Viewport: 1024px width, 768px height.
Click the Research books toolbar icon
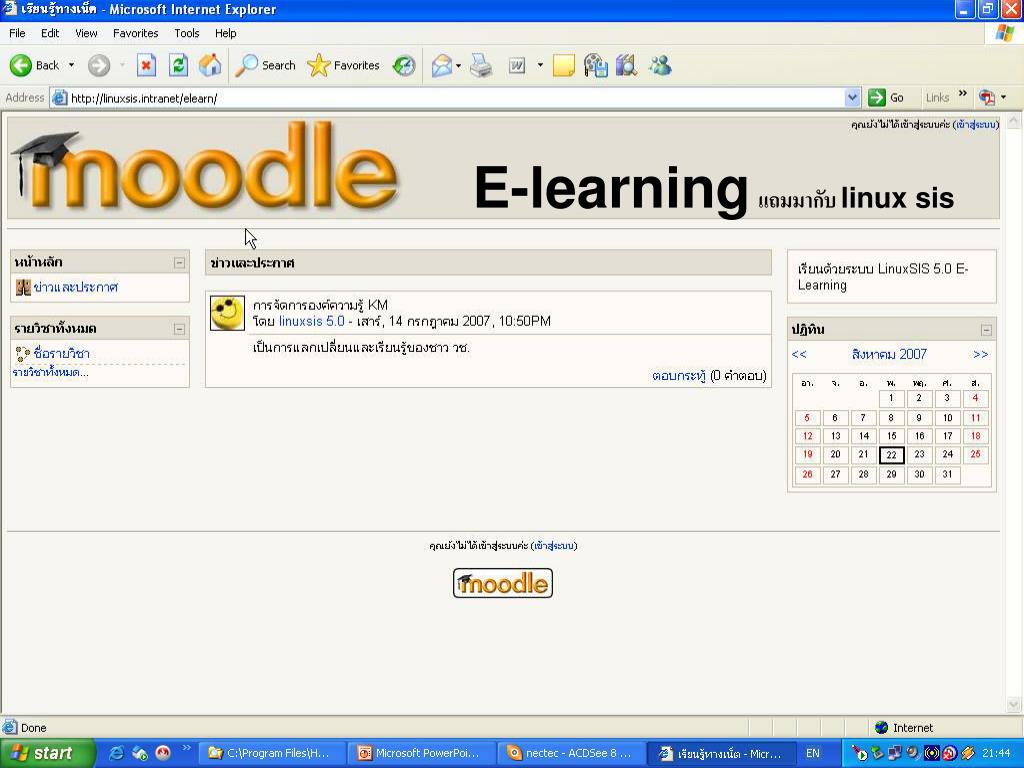627,65
